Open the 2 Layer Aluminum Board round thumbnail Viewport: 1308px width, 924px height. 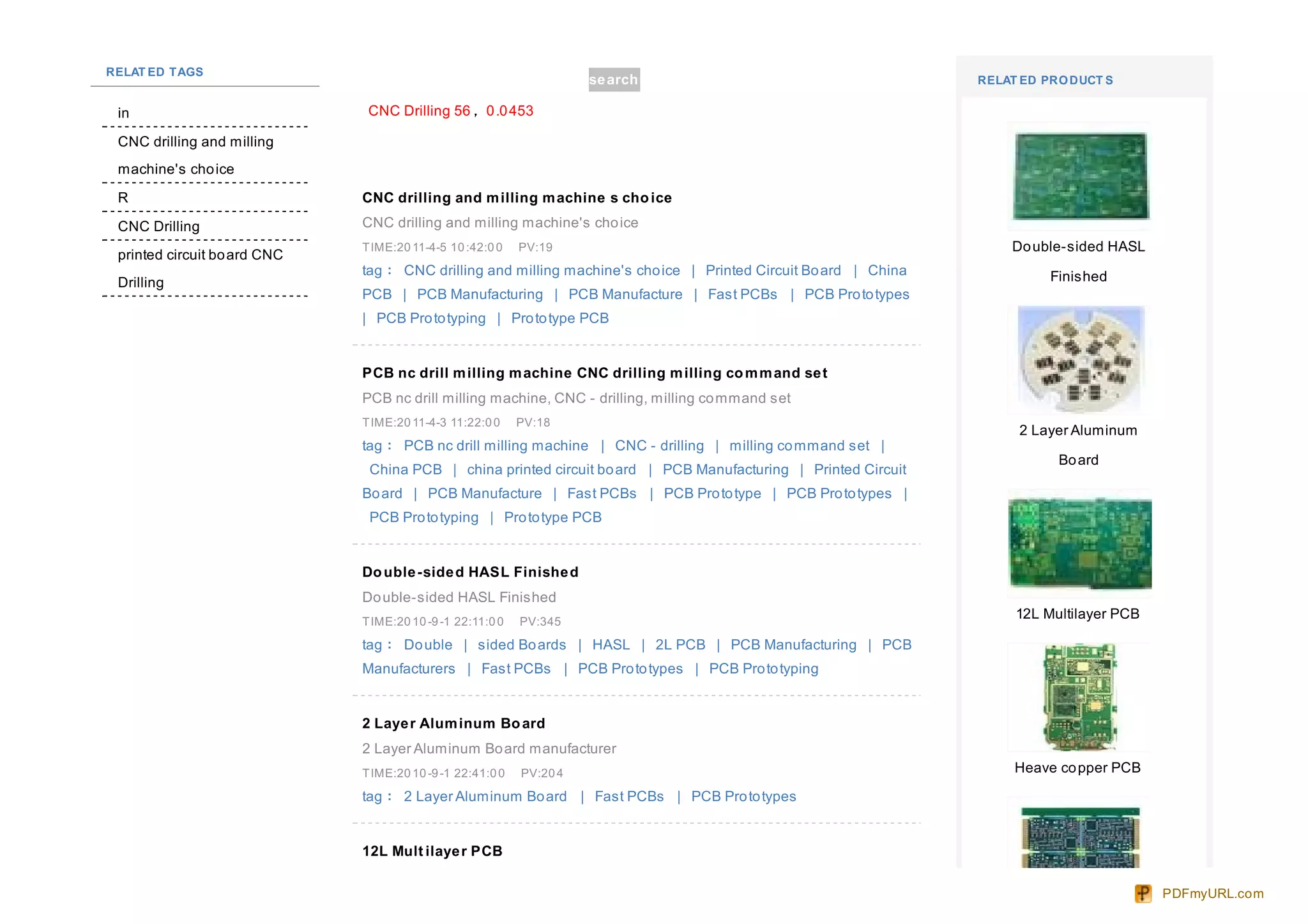click(1080, 360)
